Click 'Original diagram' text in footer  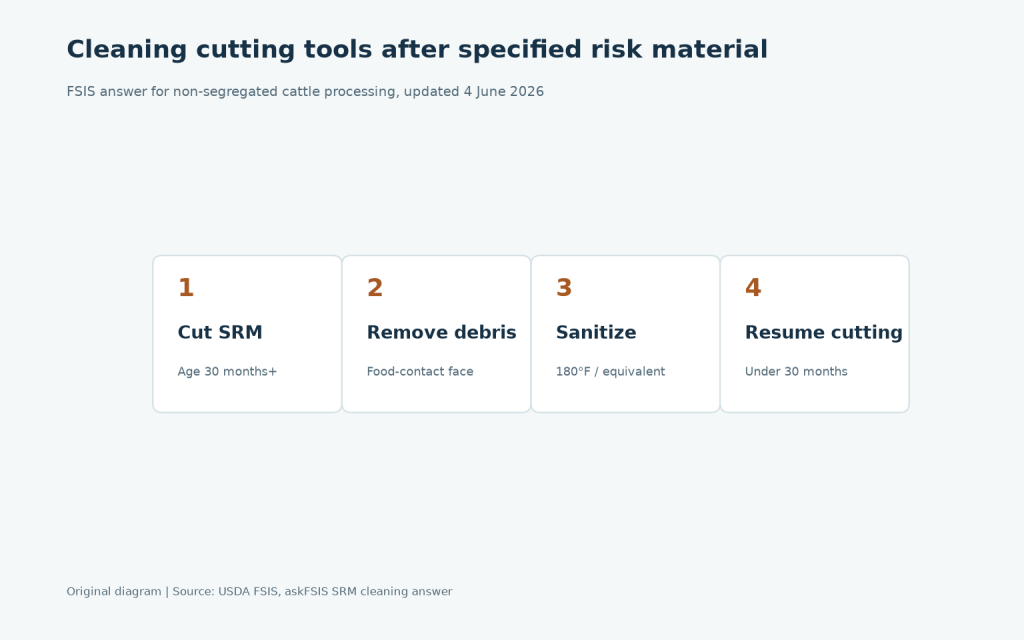tap(114, 592)
